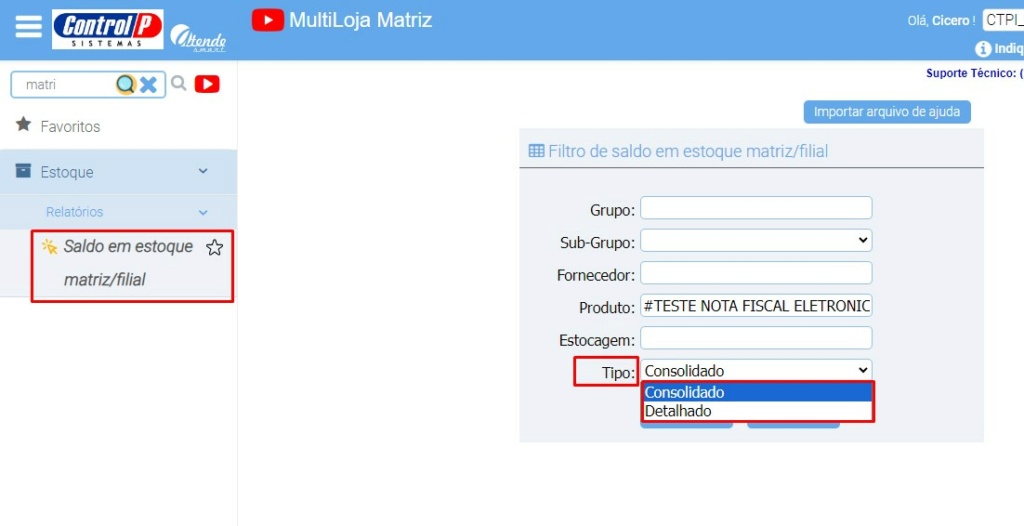Click the Favoritos star icon
Image resolution: width=1024 pixels, height=526 pixels.
point(24,124)
